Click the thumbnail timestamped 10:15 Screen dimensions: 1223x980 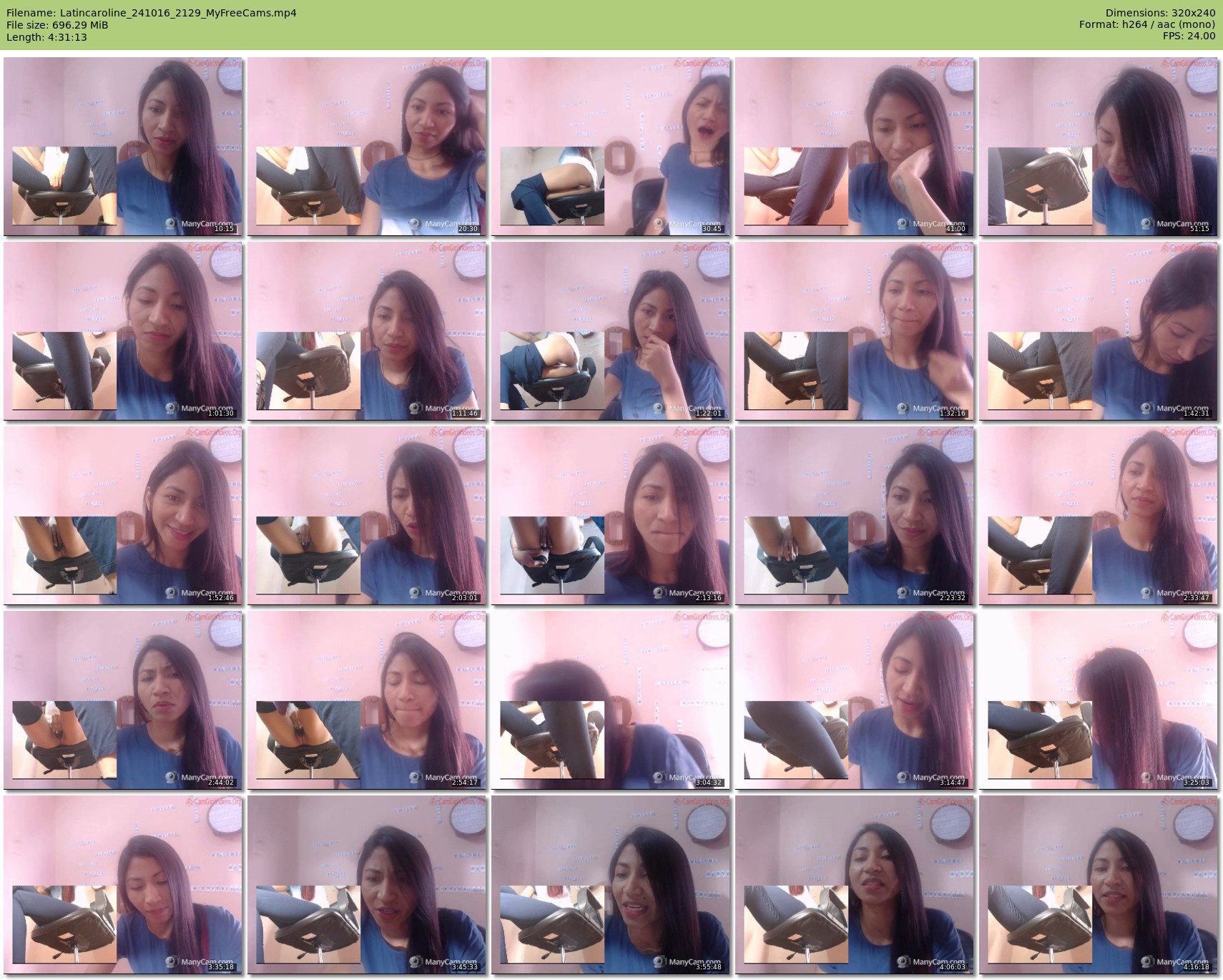(123, 147)
